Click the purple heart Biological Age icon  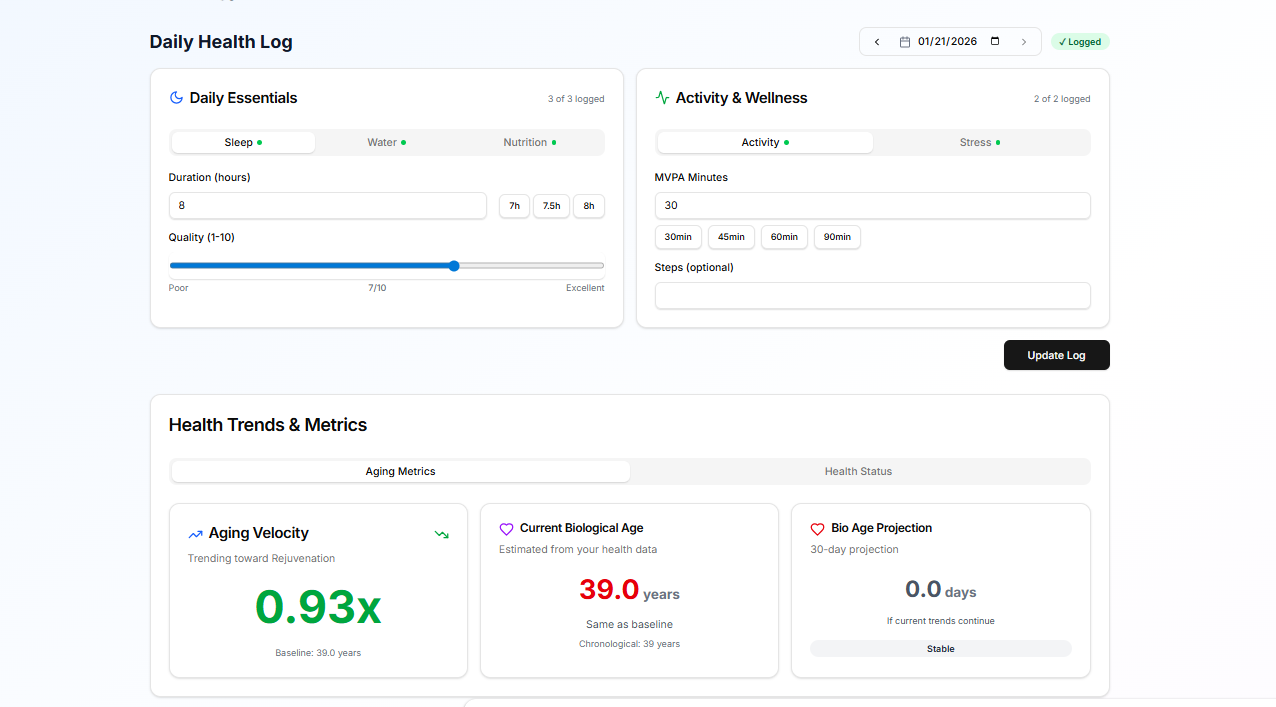[506, 529]
